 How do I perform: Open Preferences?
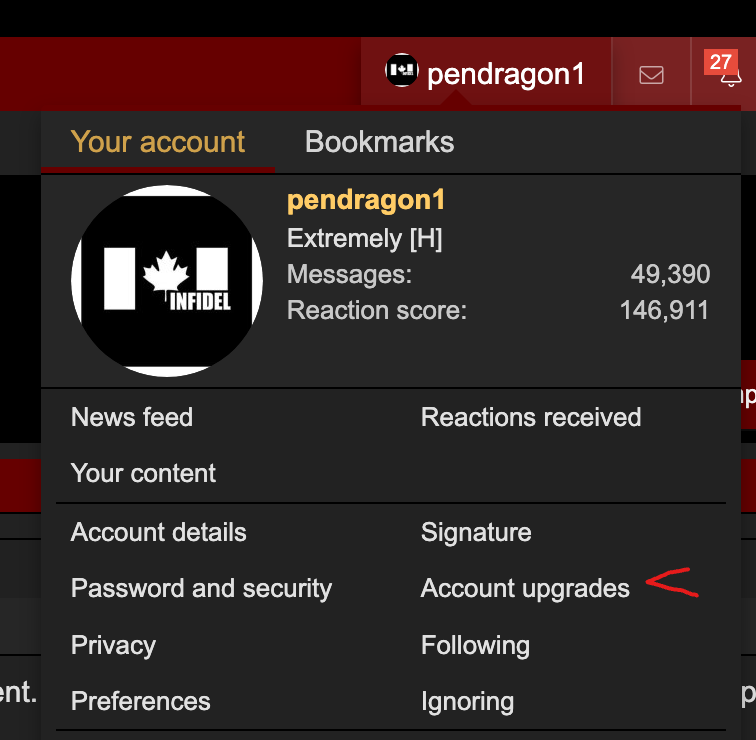(x=141, y=701)
